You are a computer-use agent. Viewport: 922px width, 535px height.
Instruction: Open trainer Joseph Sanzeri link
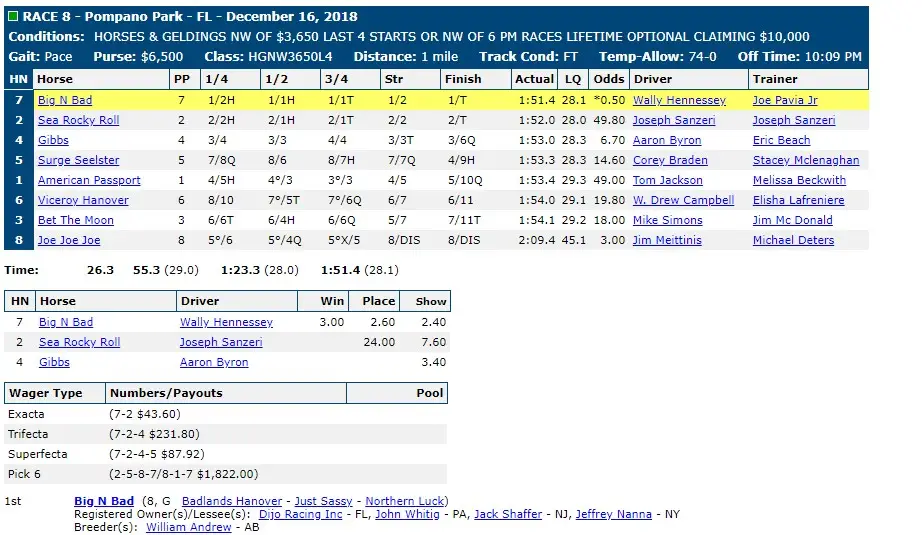point(794,120)
